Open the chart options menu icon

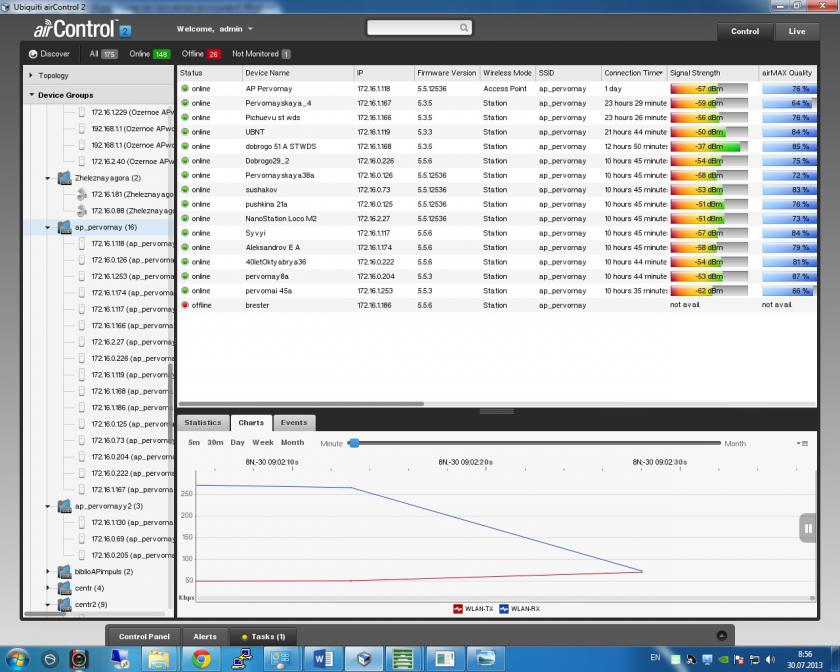pos(802,443)
